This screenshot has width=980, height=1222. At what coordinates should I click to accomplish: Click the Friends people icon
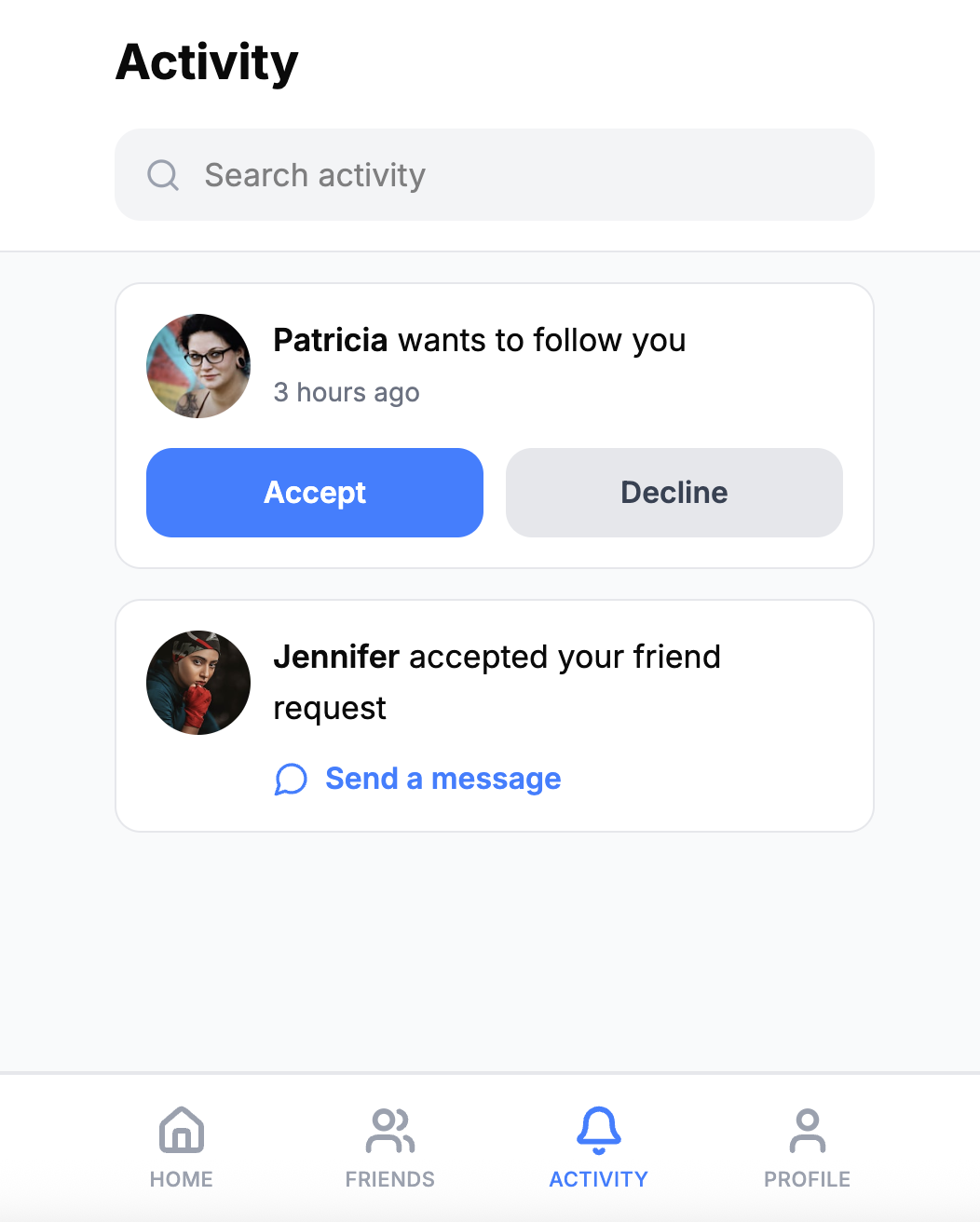click(390, 1130)
